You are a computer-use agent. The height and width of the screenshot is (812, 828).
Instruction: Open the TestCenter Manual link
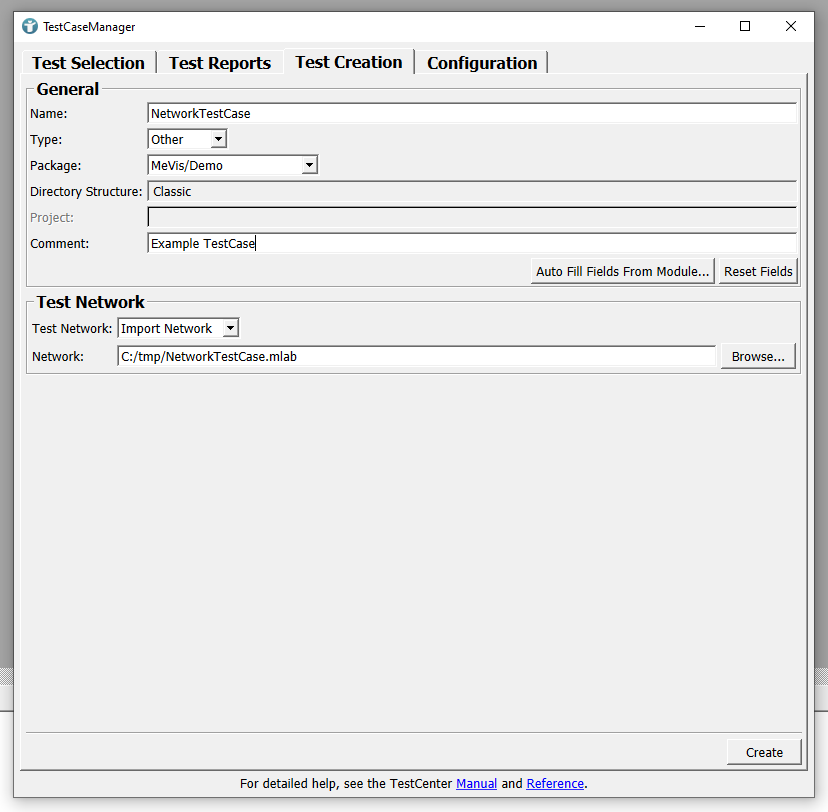476,784
